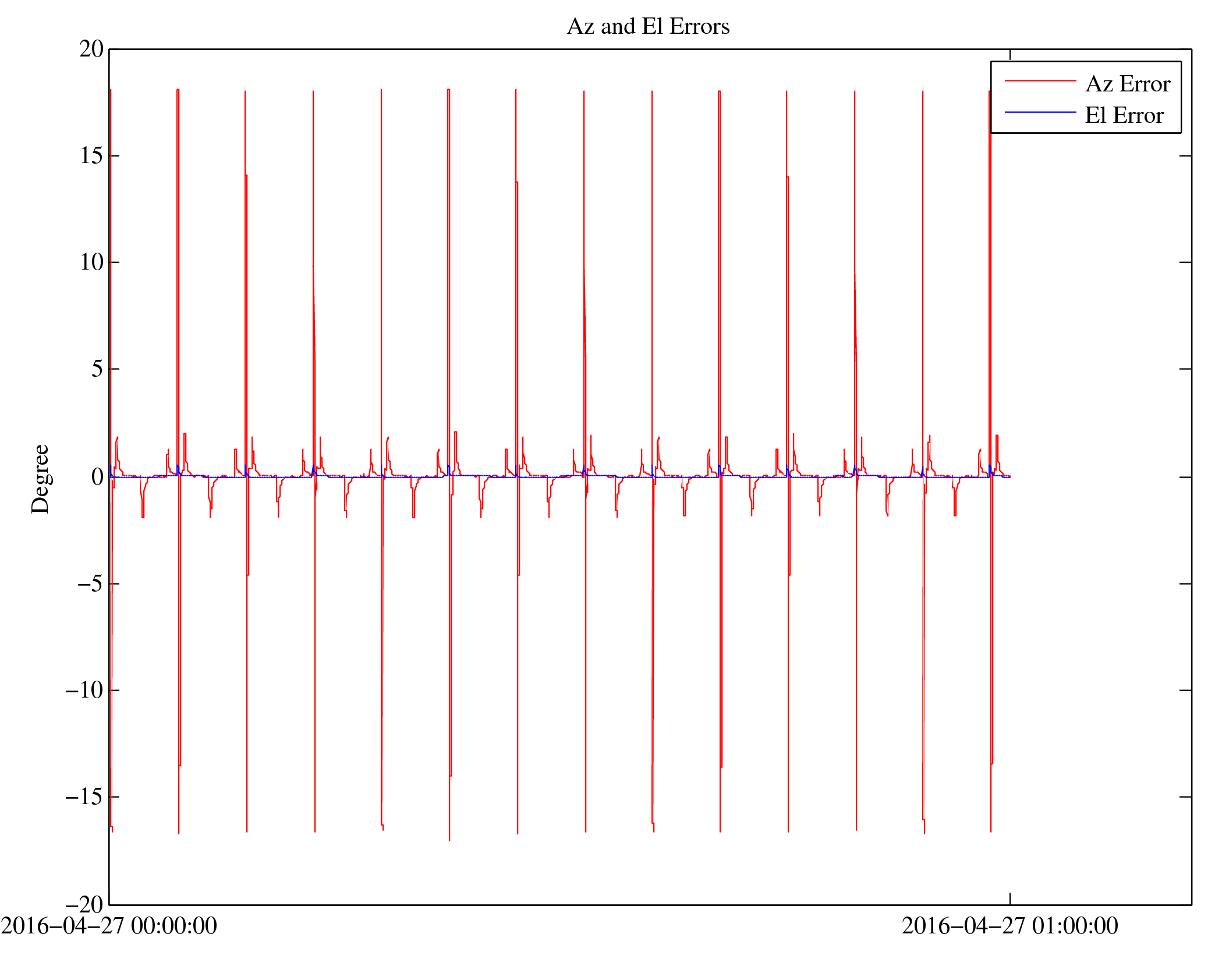Click the y-axis tick label −15

[x=84, y=797]
